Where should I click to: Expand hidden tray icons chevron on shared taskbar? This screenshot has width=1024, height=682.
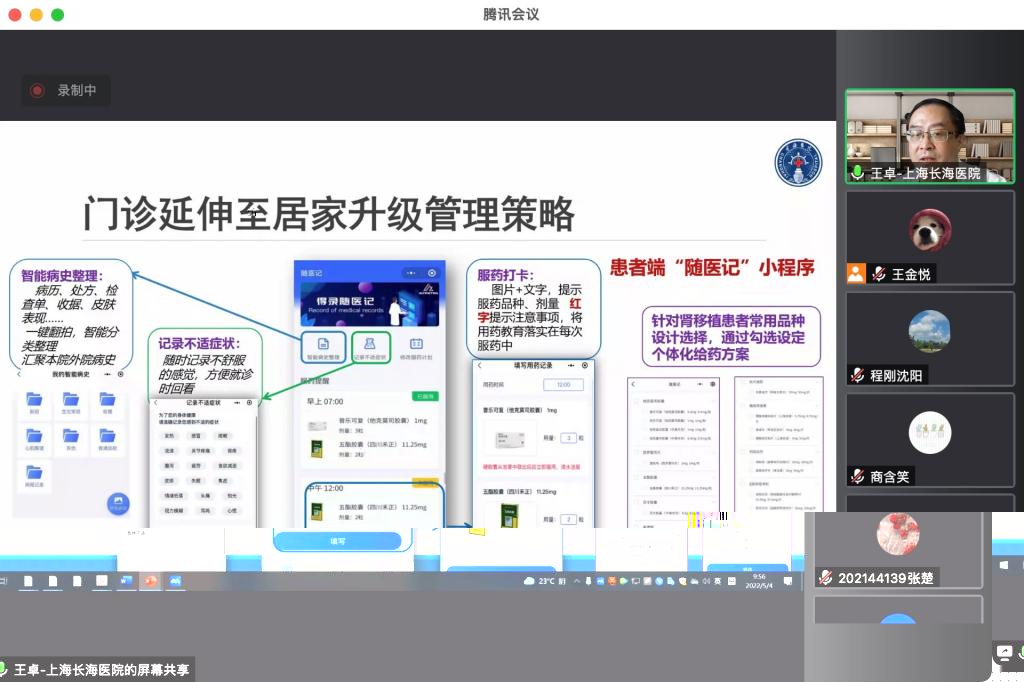click(577, 581)
